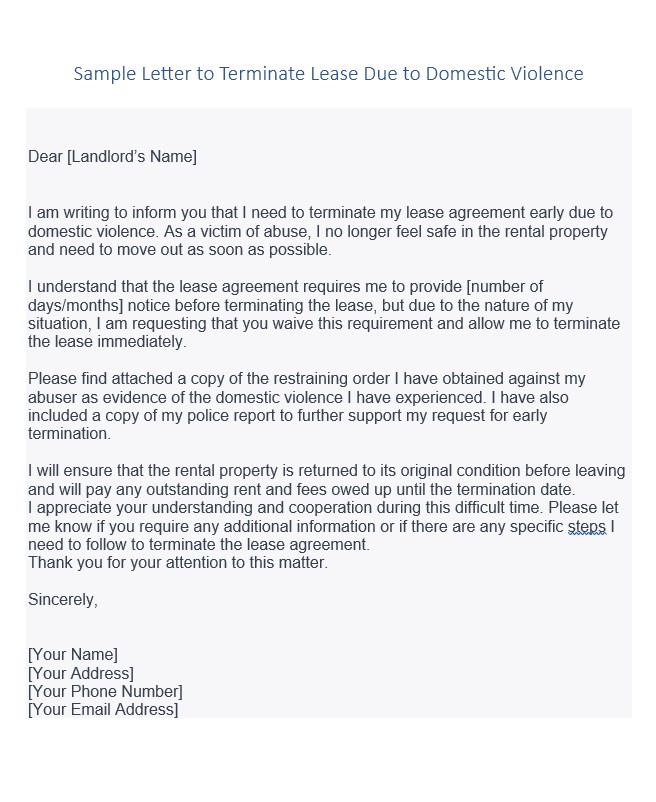Click 'domestic violence' in the first paragraph
The width and height of the screenshot is (656, 802).
tap(94, 231)
